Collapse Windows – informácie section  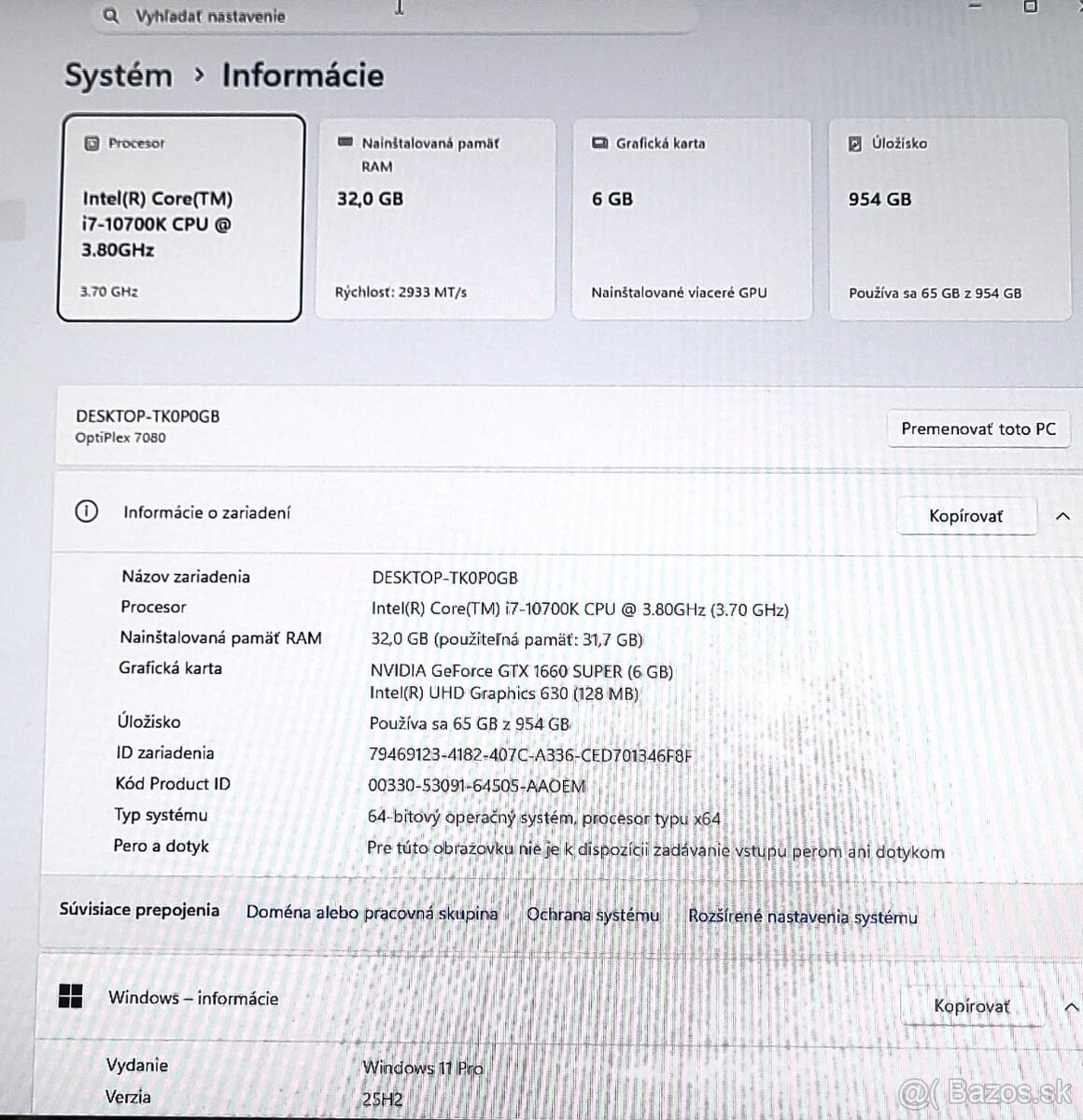click(x=1071, y=1006)
